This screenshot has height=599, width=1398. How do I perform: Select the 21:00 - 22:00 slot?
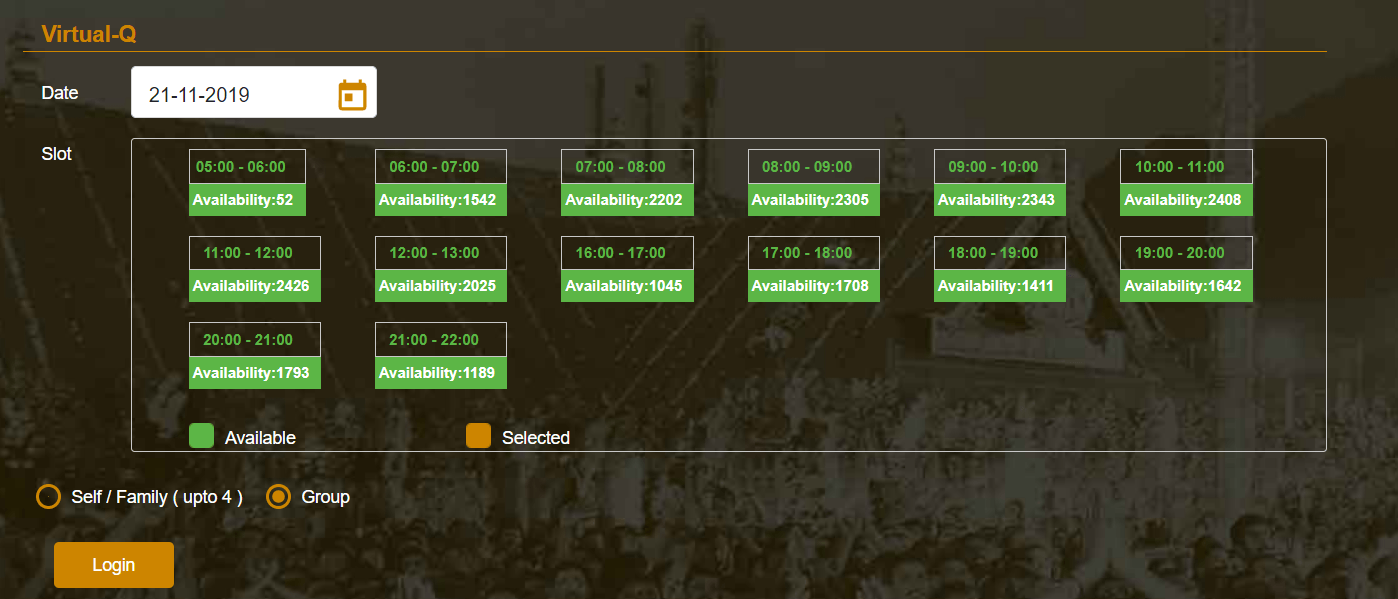coord(441,340)
